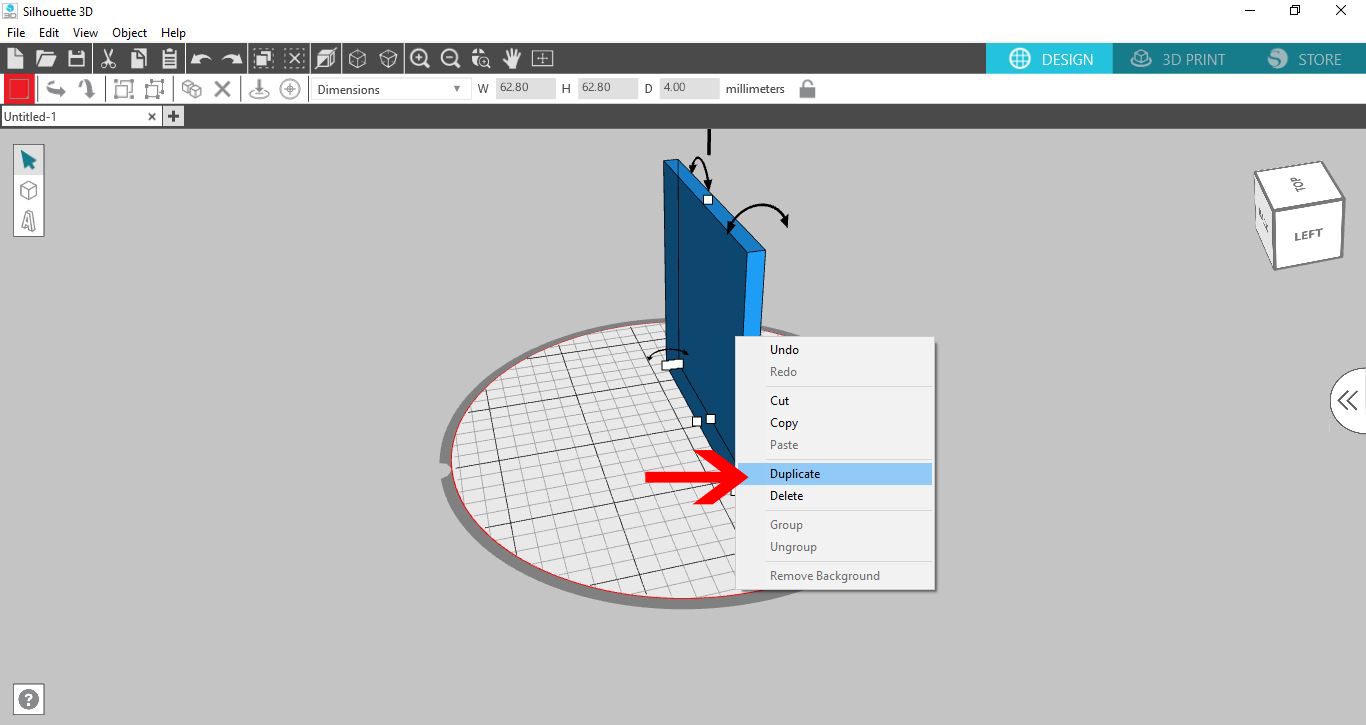The height and width of the screenshot is (725, 1366).
Task: Open the STORE tab
Action: click(x=1304, y=59)
